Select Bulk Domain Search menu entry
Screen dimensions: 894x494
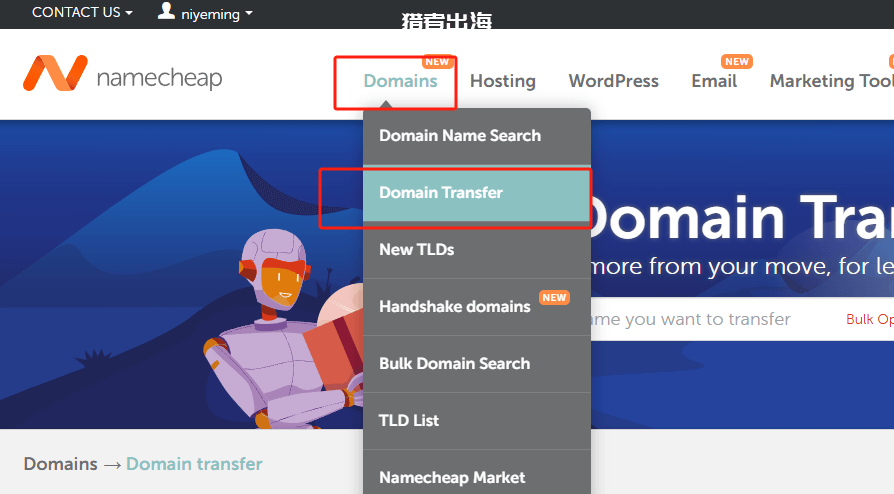pyautogui.click(x=477, y=364)
